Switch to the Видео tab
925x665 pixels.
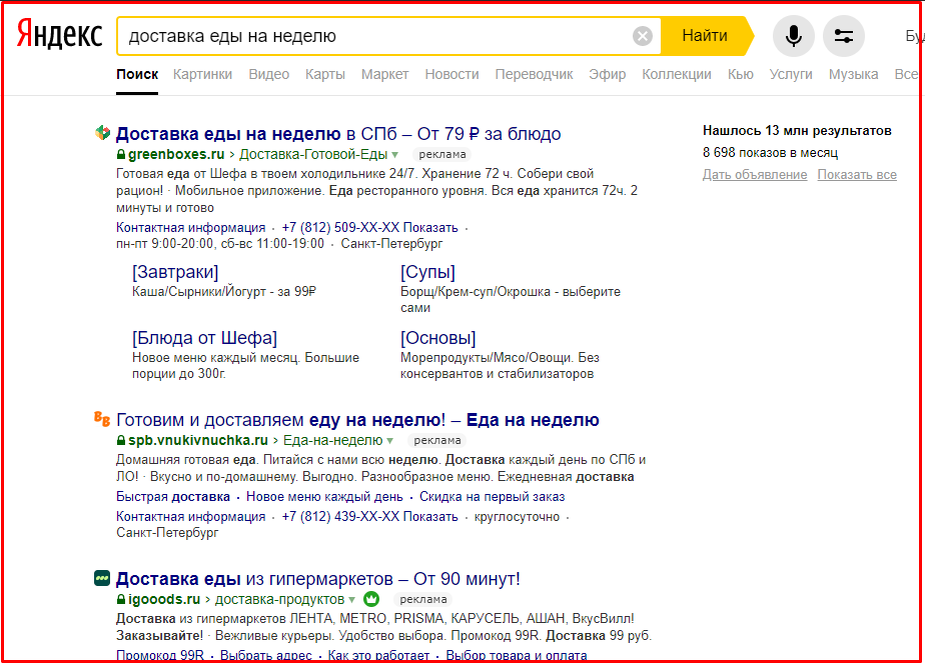[x=269, y=74]
